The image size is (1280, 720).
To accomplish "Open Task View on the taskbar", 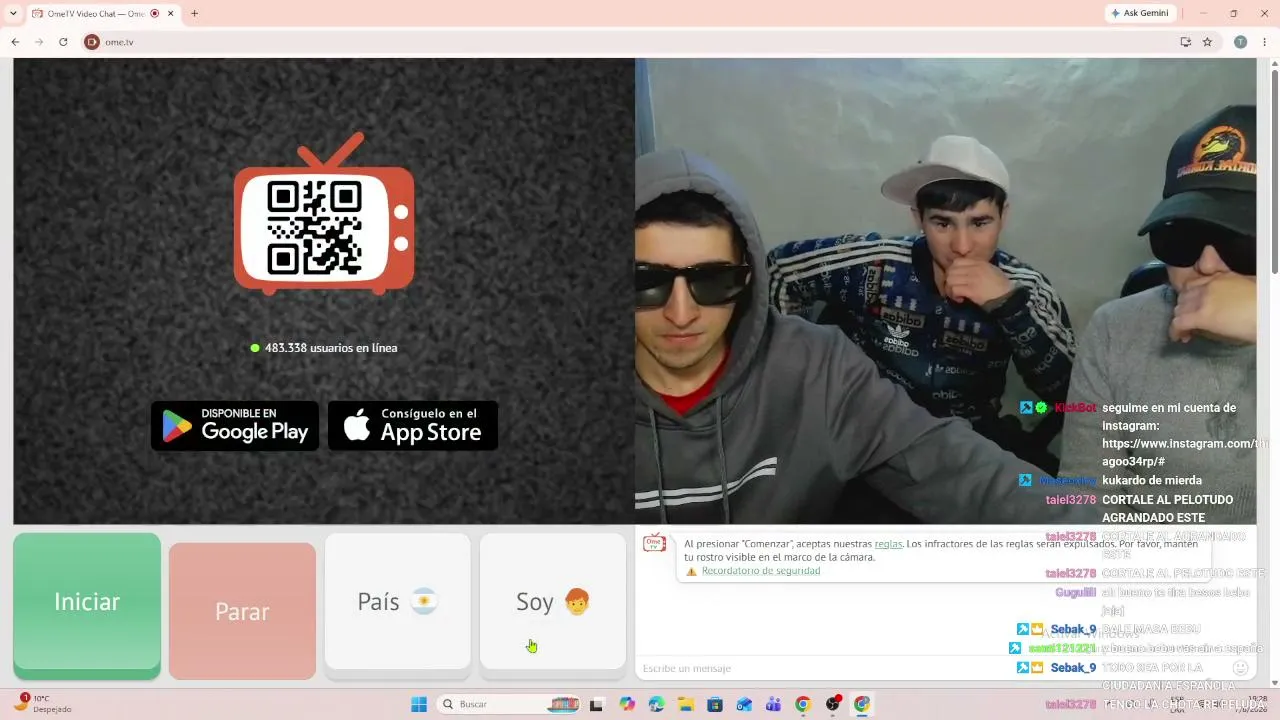I will coord(596,704).
